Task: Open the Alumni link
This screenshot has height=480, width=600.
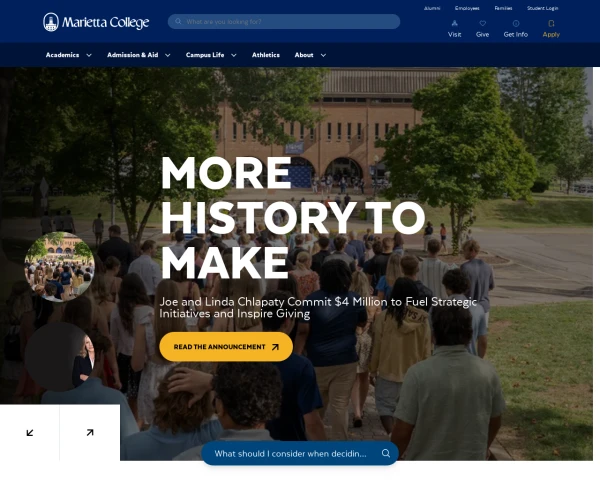Action: (x=432, y=8)
